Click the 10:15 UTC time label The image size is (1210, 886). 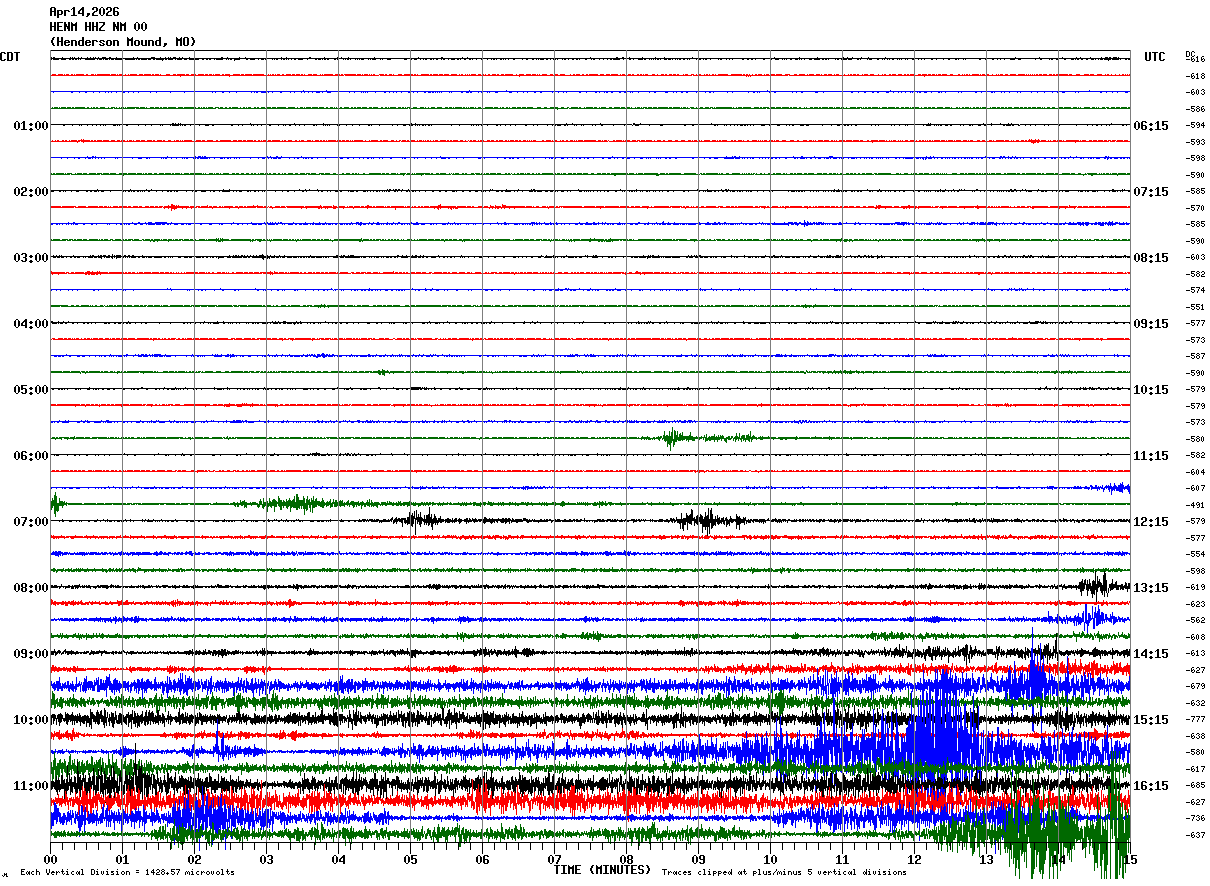1151,390
